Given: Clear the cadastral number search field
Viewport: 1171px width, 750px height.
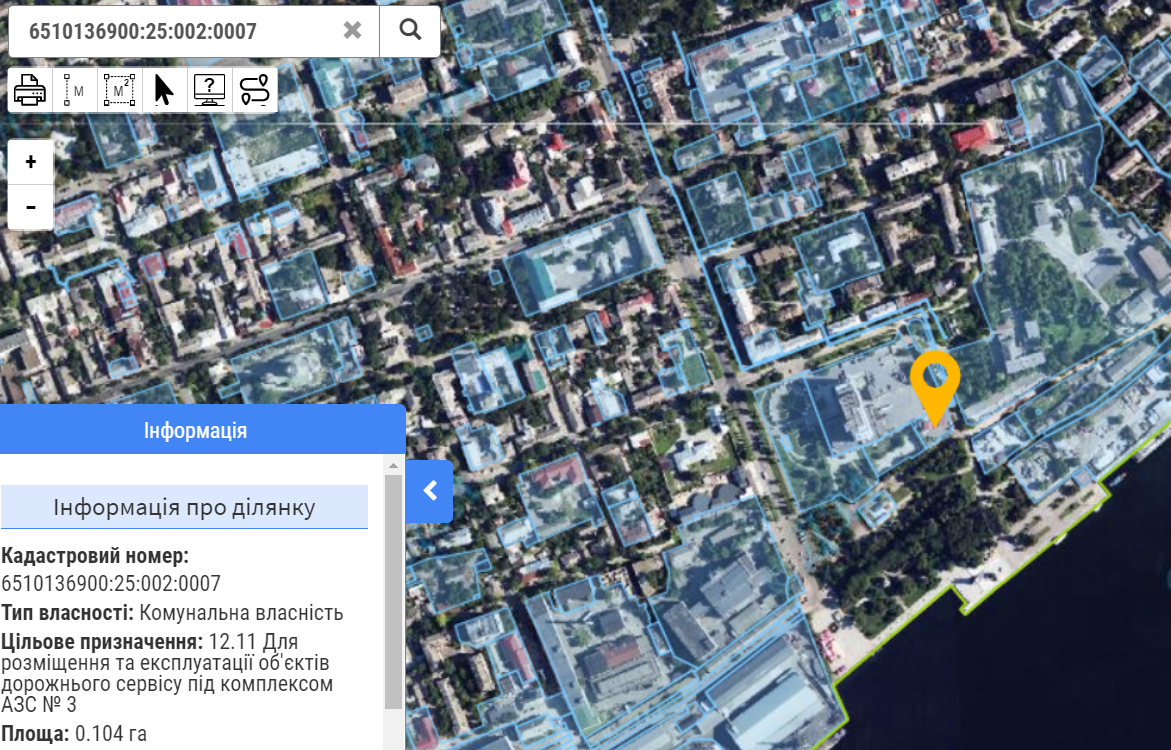Looking at the screenshot, I should [x=352, y=30].
